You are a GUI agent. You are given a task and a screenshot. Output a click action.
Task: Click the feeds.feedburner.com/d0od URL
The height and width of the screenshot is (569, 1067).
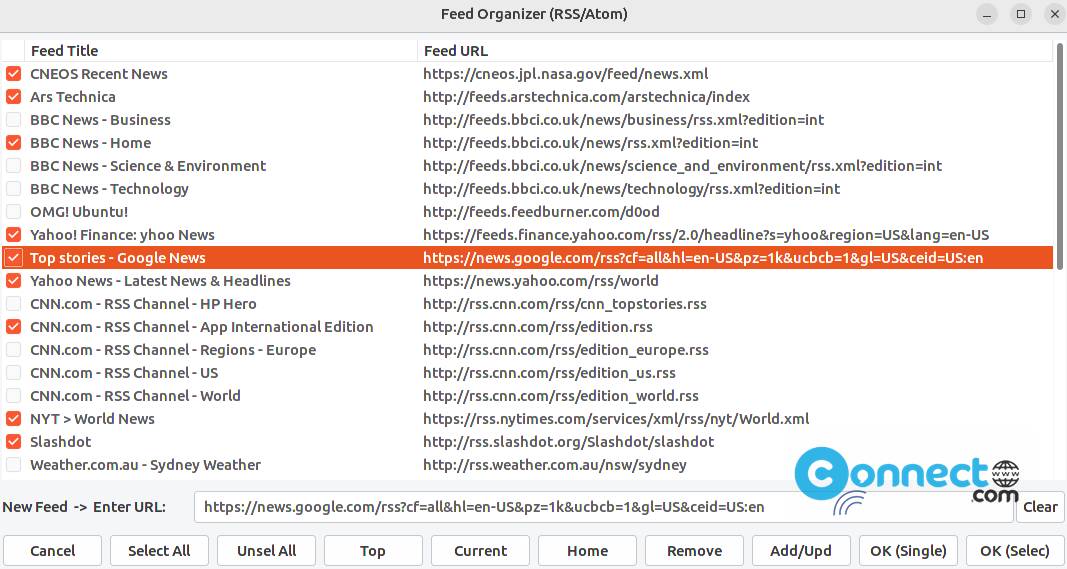(541, 212)
